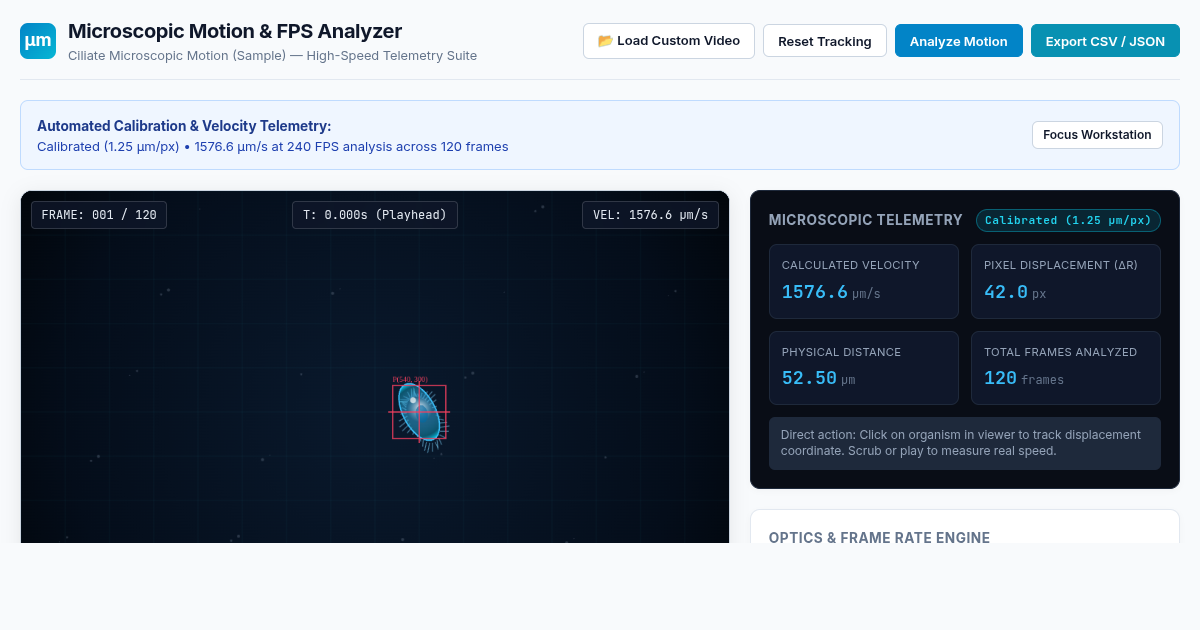Run Analyze Motion

pos(959,41)
